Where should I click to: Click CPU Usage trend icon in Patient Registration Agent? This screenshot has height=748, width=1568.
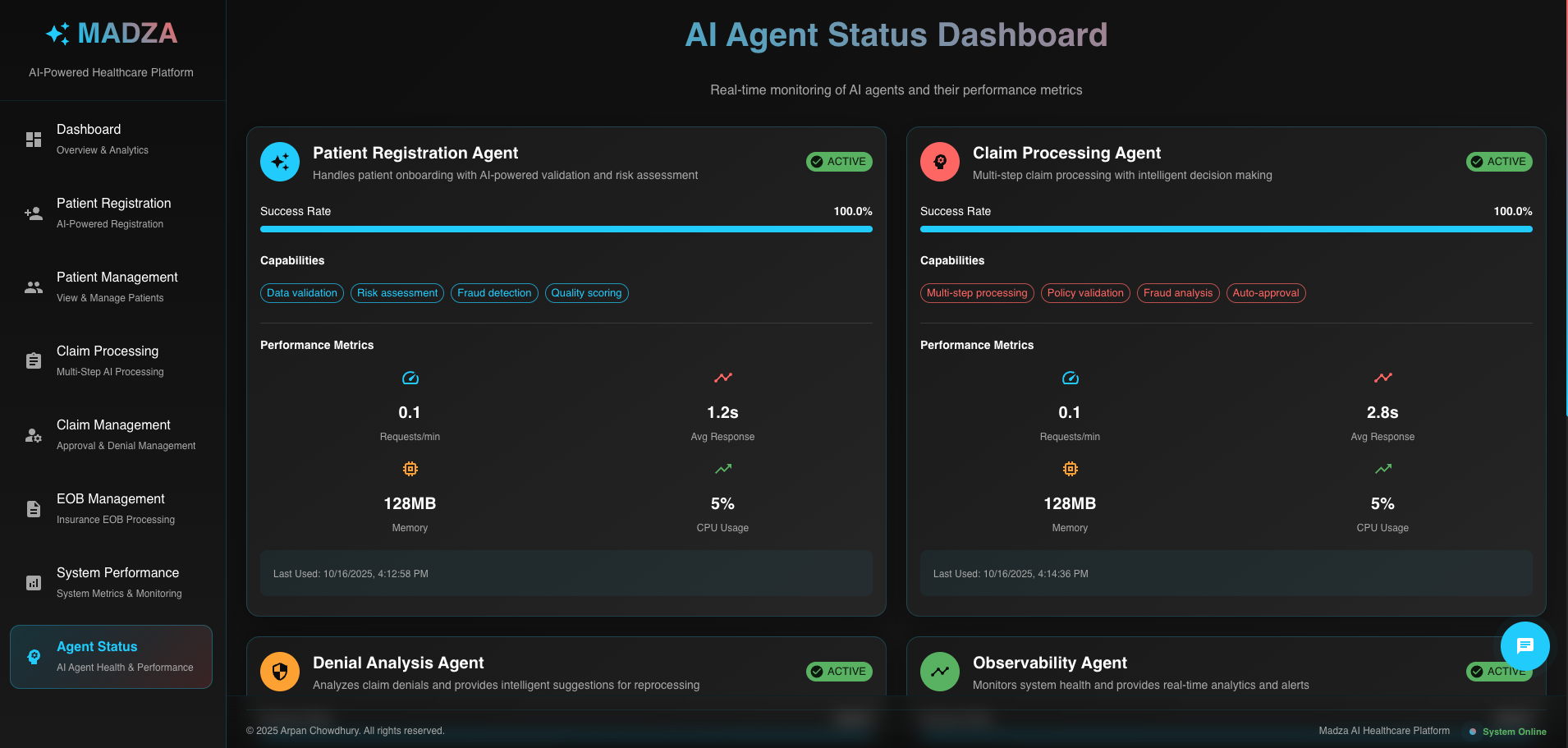coord(723,469)
